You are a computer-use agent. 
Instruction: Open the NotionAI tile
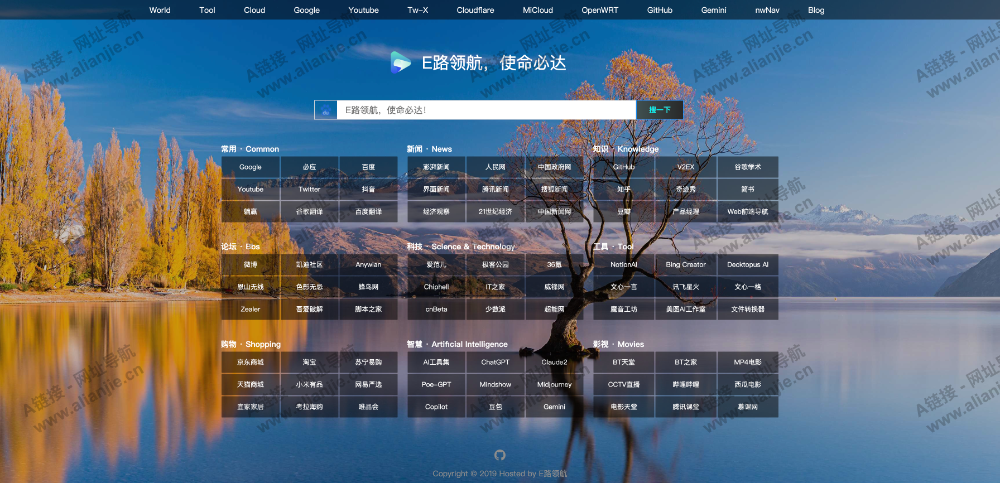(x=624, y=265)
